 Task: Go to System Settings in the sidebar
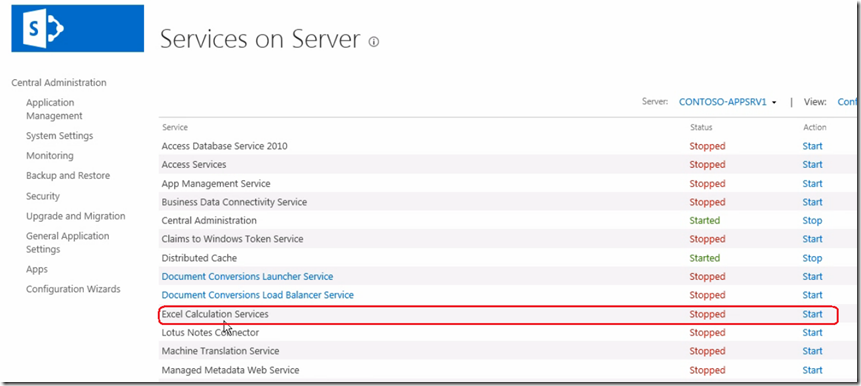tap(60, 136)
